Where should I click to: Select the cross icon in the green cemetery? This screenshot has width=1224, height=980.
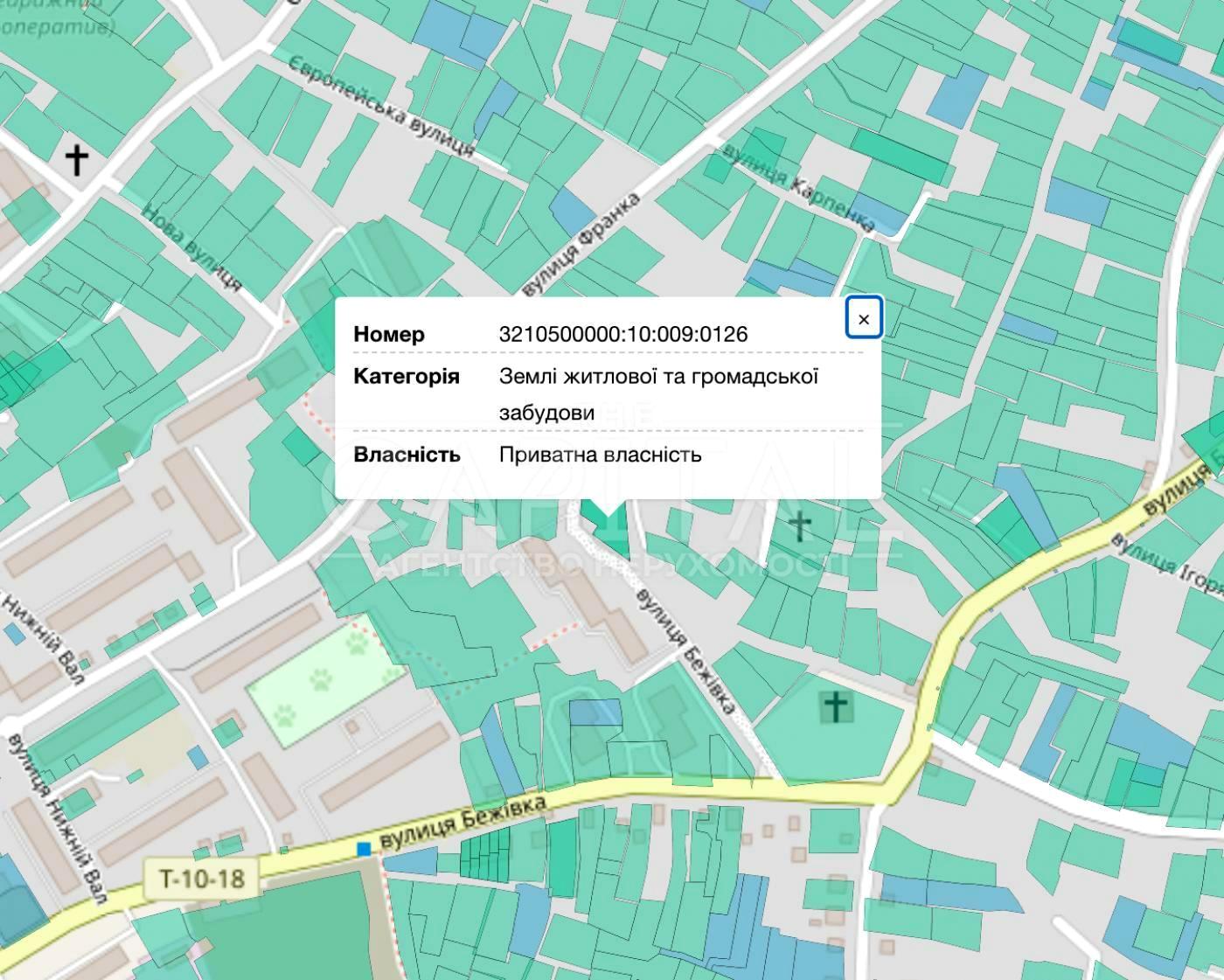coord(836,706)
